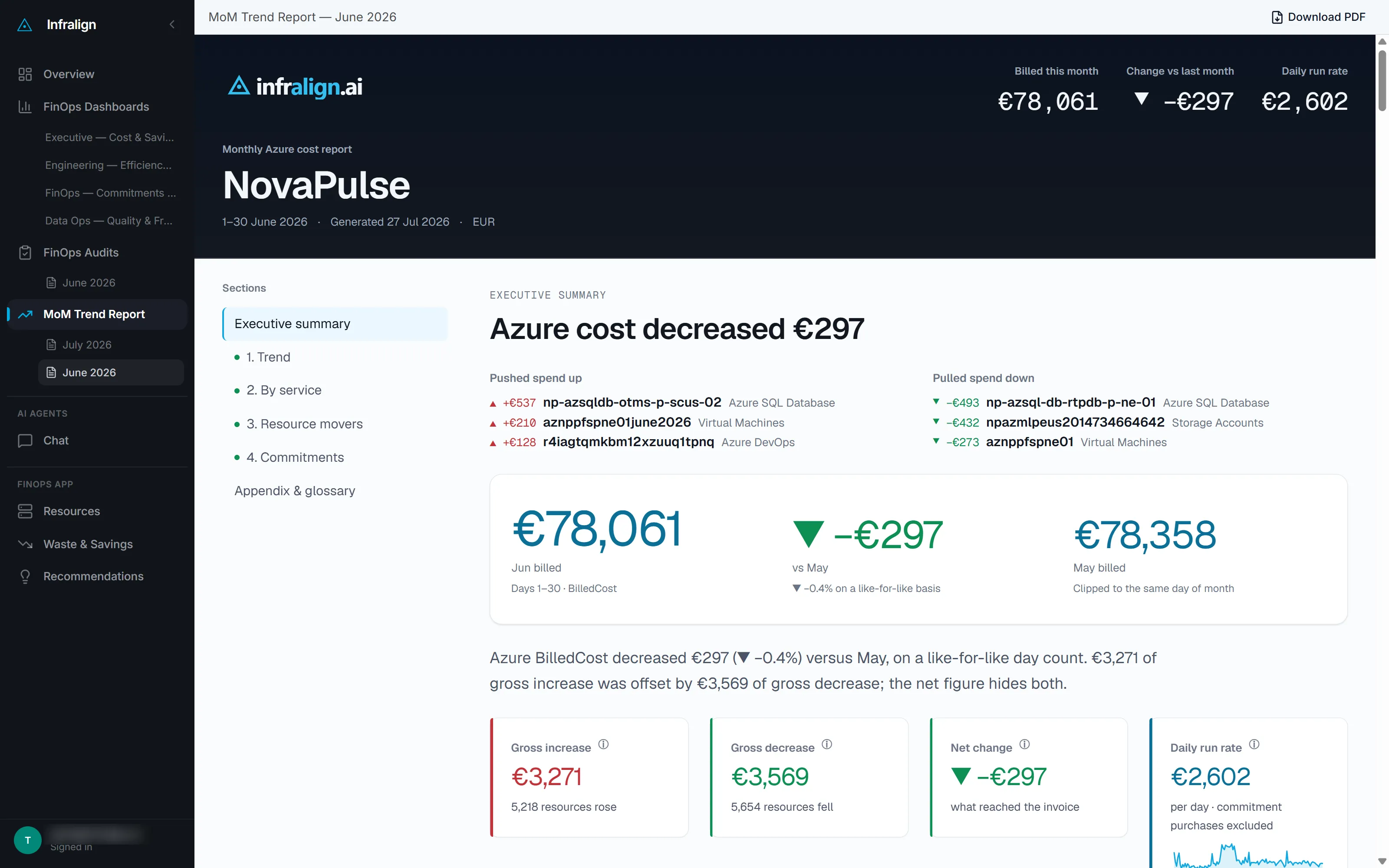Click the 'Azure cost decreased €297' heading
Image resolution: width=1389 pixels, height=868 pixels.
click(x=677, y=329)
